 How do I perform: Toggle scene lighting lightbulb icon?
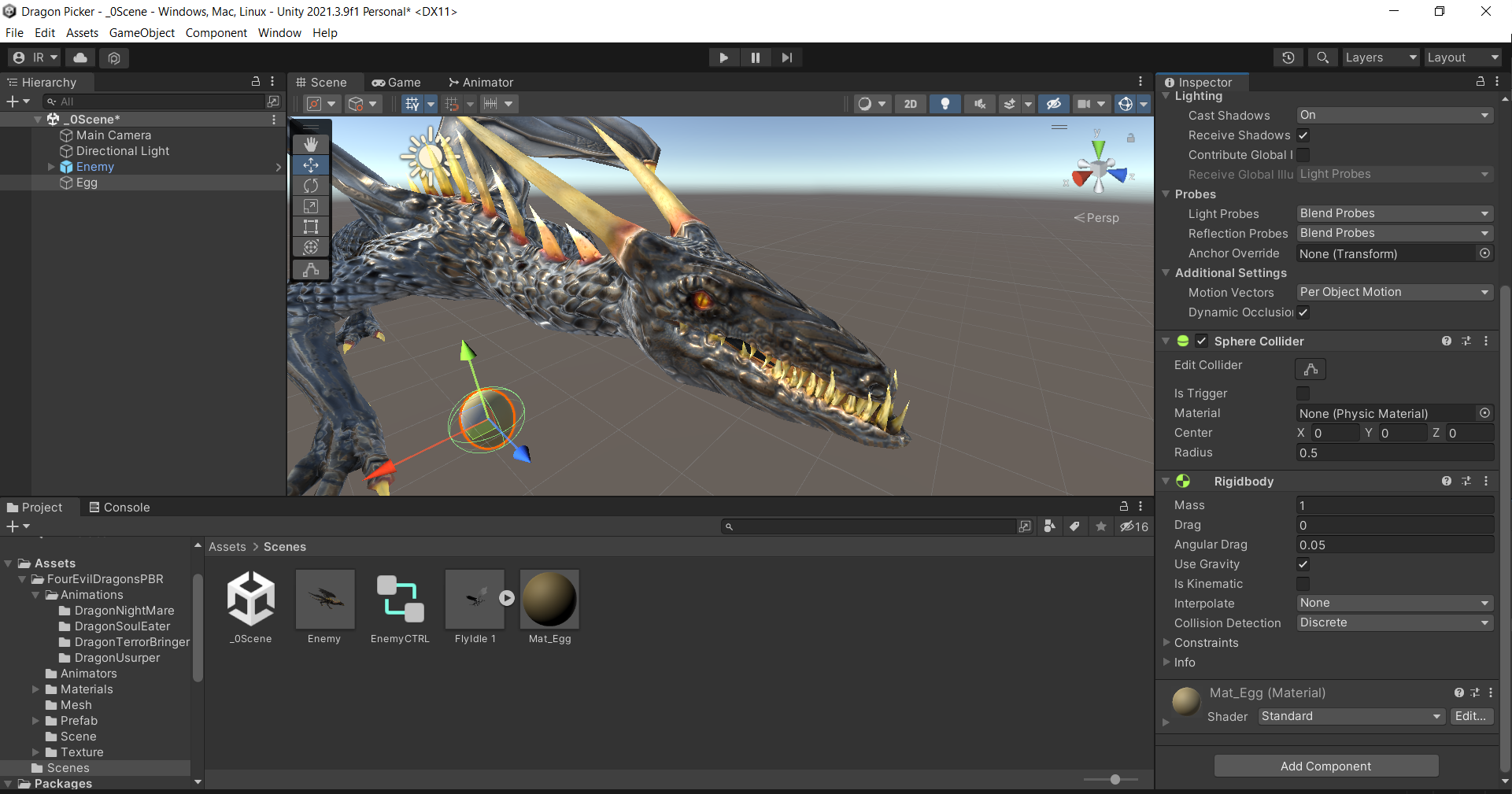pos(945,104)
